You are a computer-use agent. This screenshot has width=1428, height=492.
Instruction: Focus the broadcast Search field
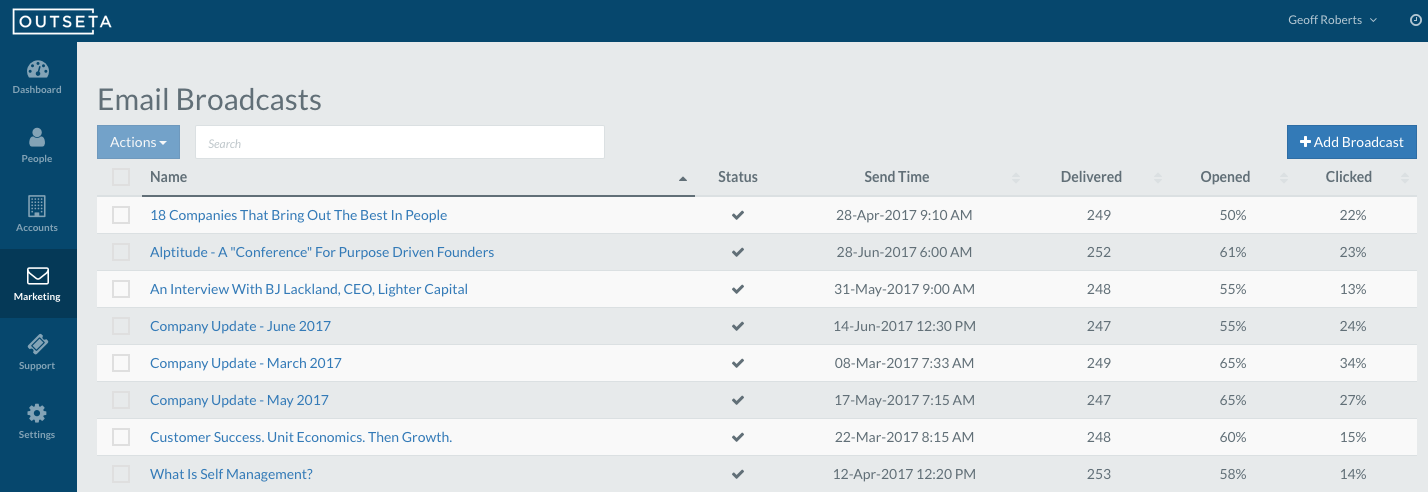click(400, 142)
